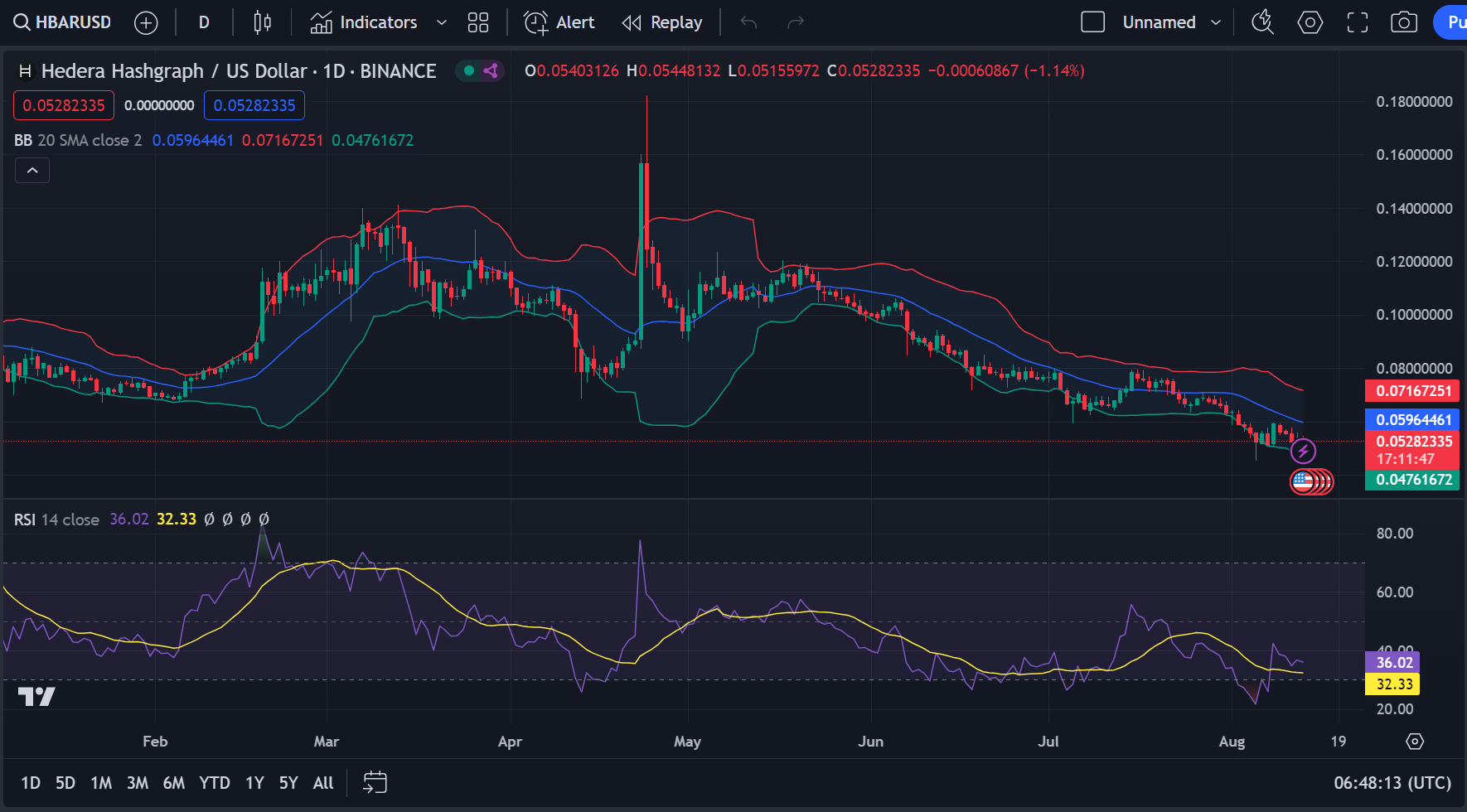Redo the last chart action

tap(796, 22)
